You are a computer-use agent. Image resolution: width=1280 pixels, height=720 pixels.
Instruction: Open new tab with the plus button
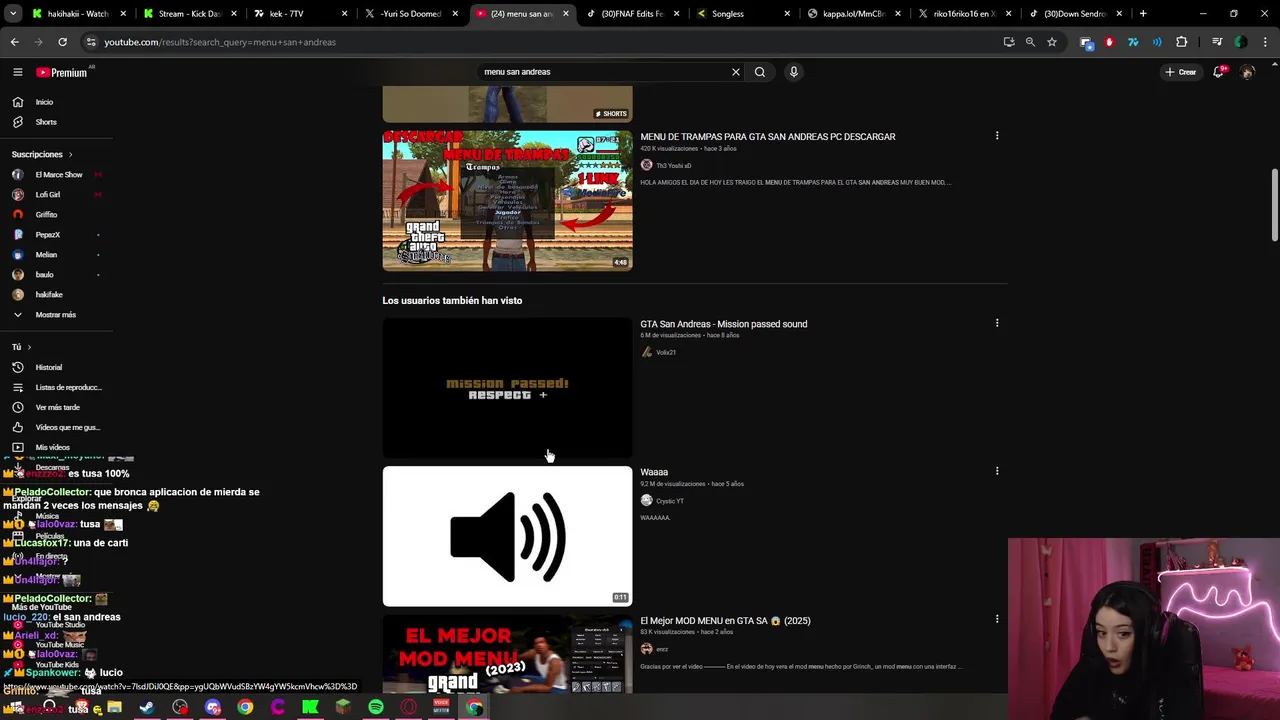tap(1143, 14)
